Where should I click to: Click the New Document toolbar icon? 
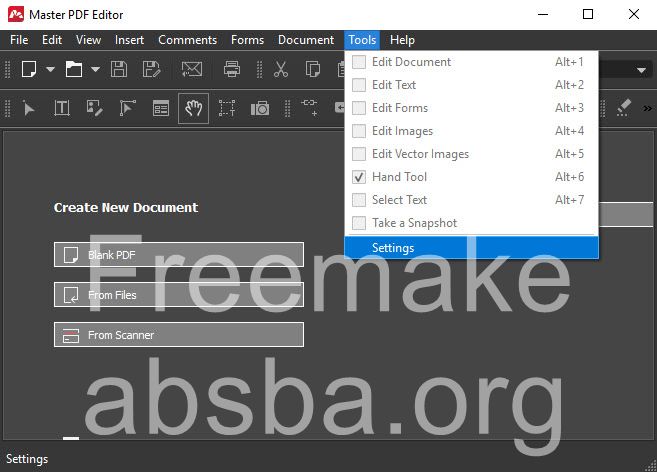29,69
